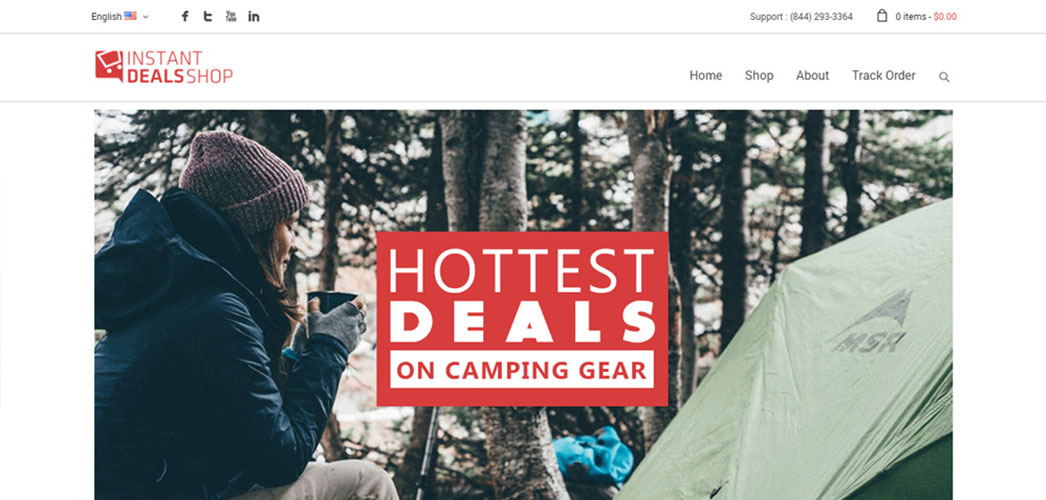Viewport: 1046px width, 500px height.
Task: Click the shopping bag cart icon
Action: click(882, 15)
